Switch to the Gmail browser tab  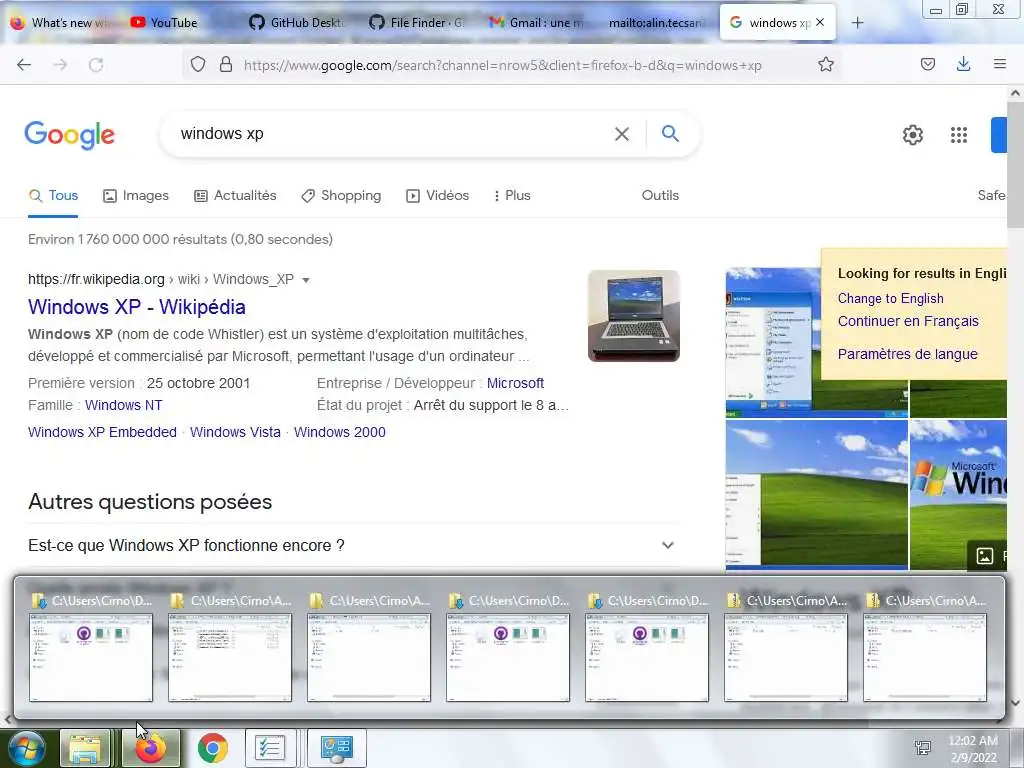(537, 23)
